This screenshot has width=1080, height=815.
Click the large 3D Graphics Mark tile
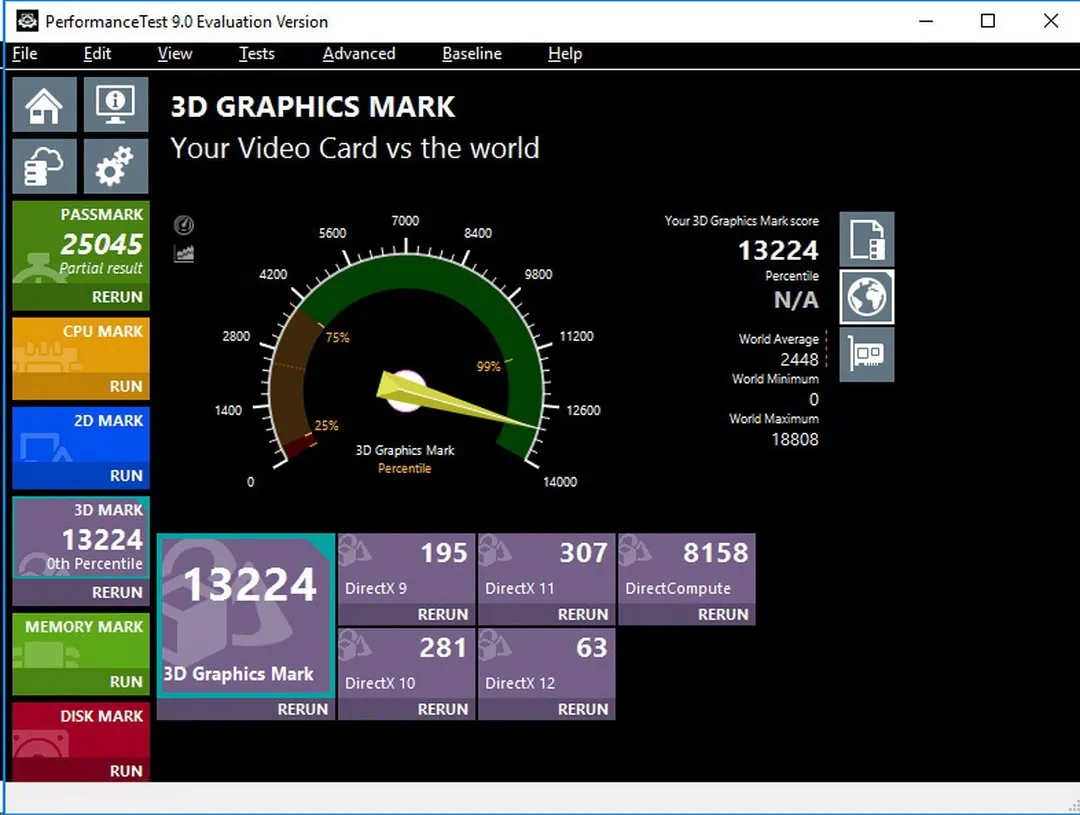point(246,615)
